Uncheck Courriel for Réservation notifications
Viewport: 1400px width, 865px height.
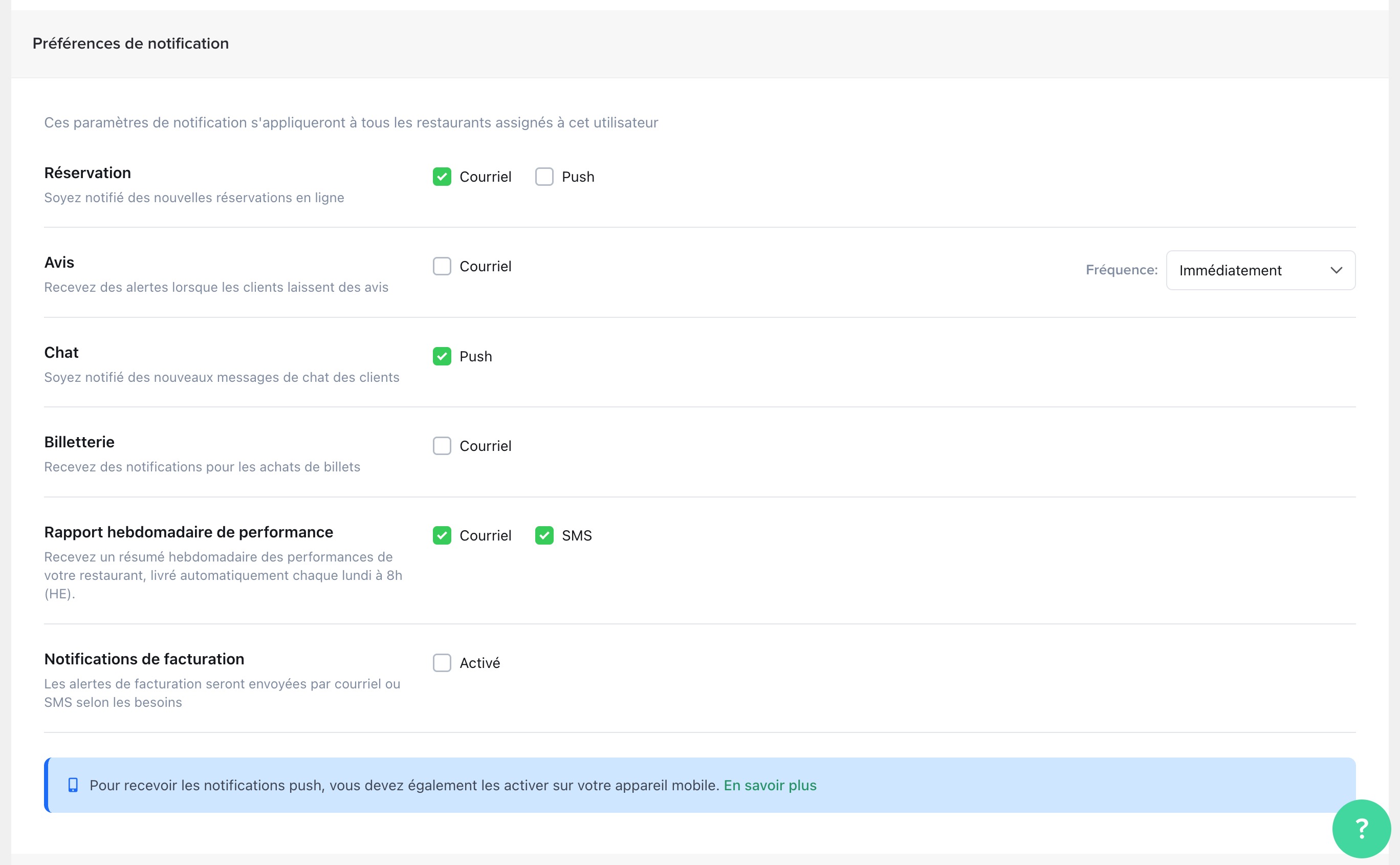tap(442, 177)
